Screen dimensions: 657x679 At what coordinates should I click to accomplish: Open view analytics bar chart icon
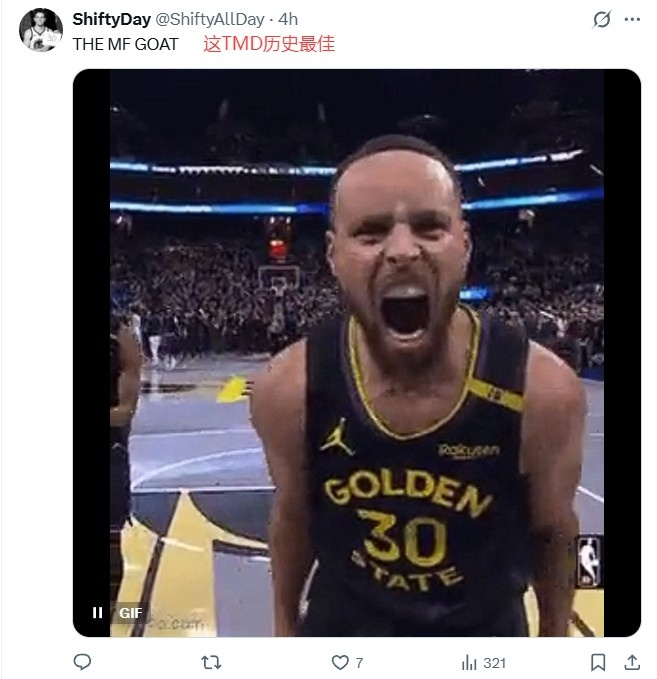point(468,662)
